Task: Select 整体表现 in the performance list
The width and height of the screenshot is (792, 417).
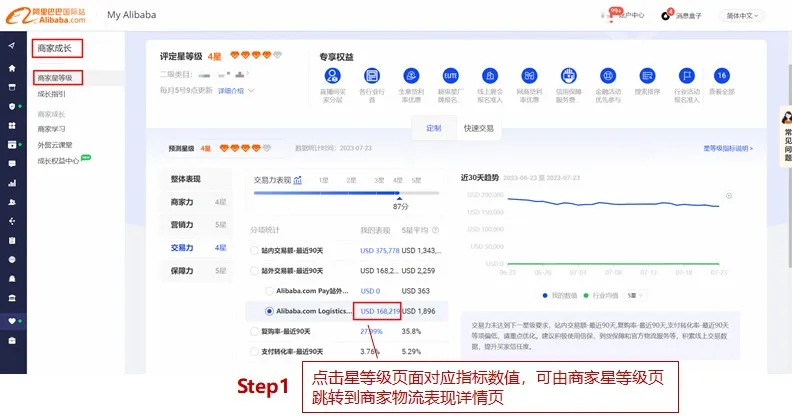Action: point(197,179)
